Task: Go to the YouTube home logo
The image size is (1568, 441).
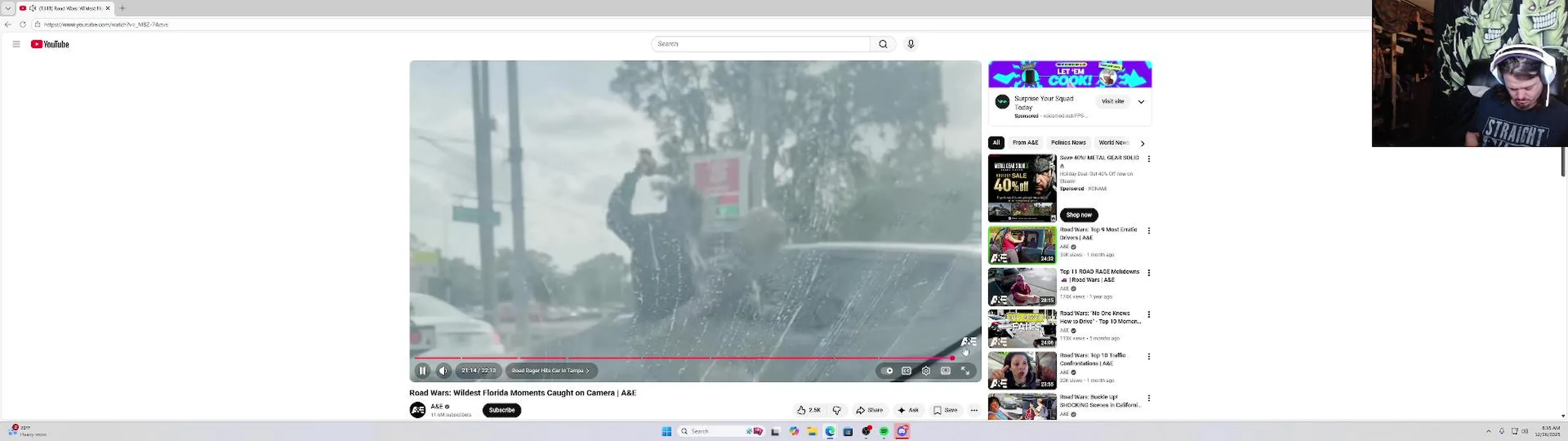Action: tap(50, 44)
